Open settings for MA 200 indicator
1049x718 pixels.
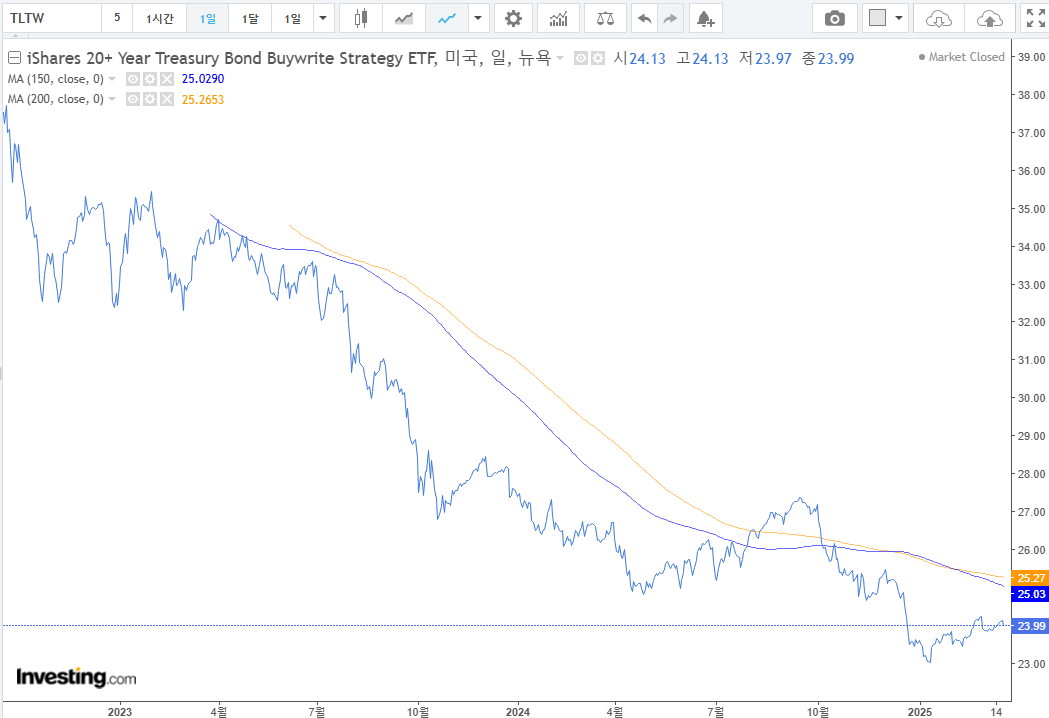point(150,100)
